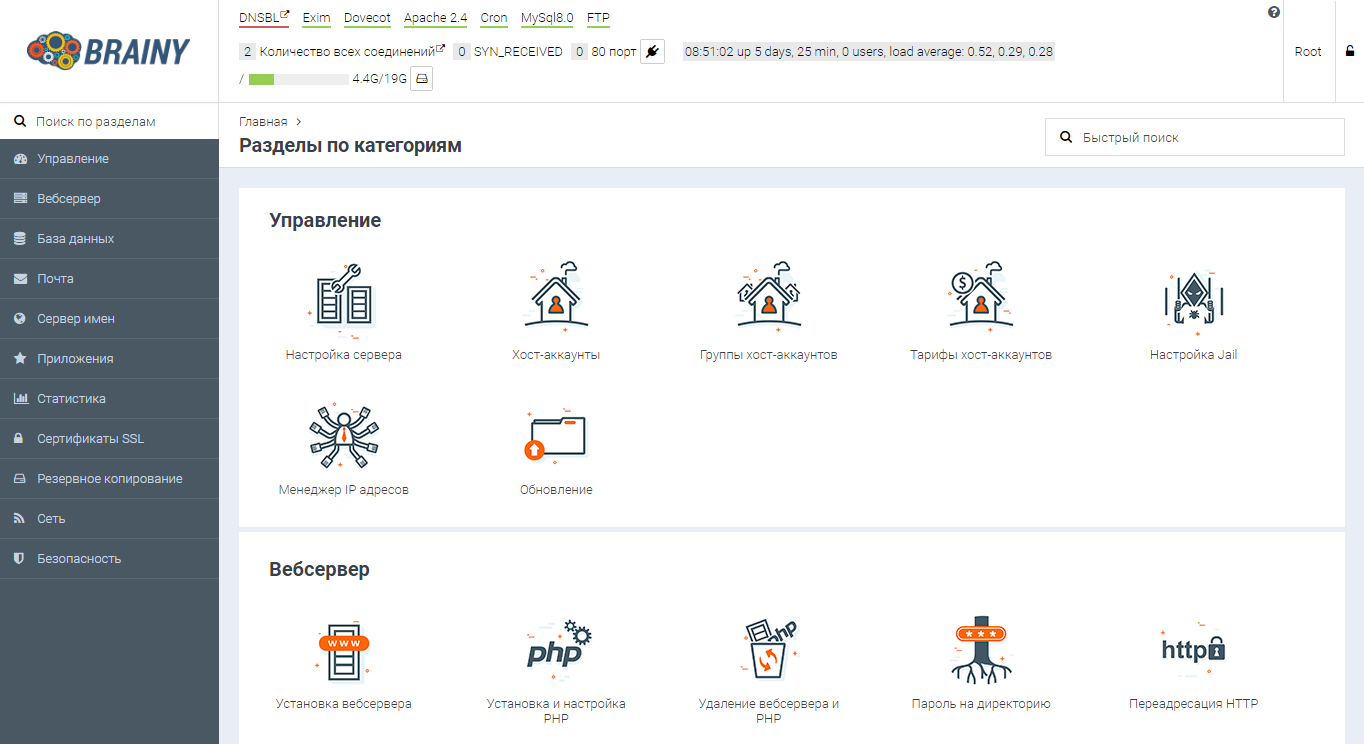Open Установка и настройка PHP icon
The height and width of the screenshot is (744, 1364).
click(x=556, y=648)
